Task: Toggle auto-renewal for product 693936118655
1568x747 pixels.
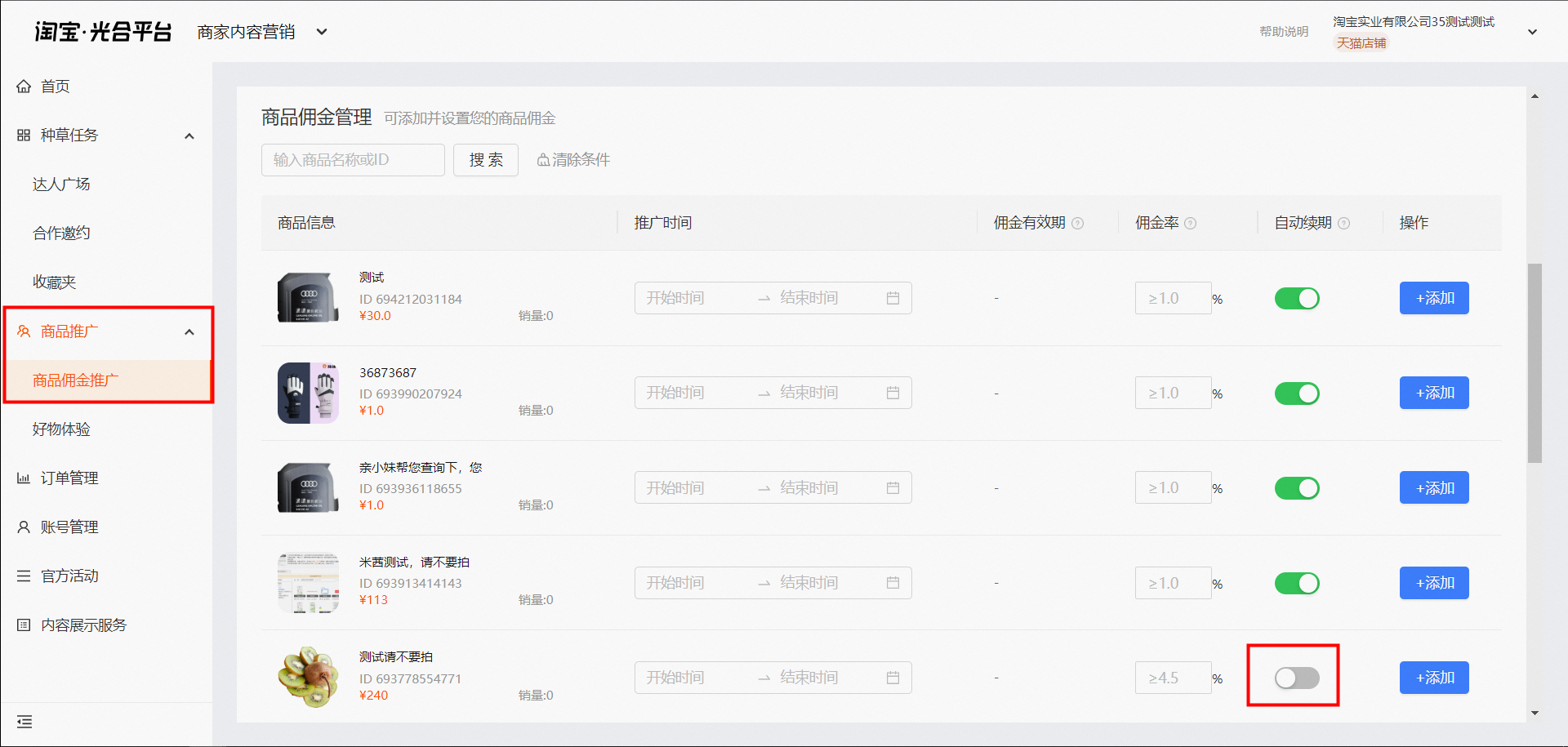Action: coord(1297,488)
